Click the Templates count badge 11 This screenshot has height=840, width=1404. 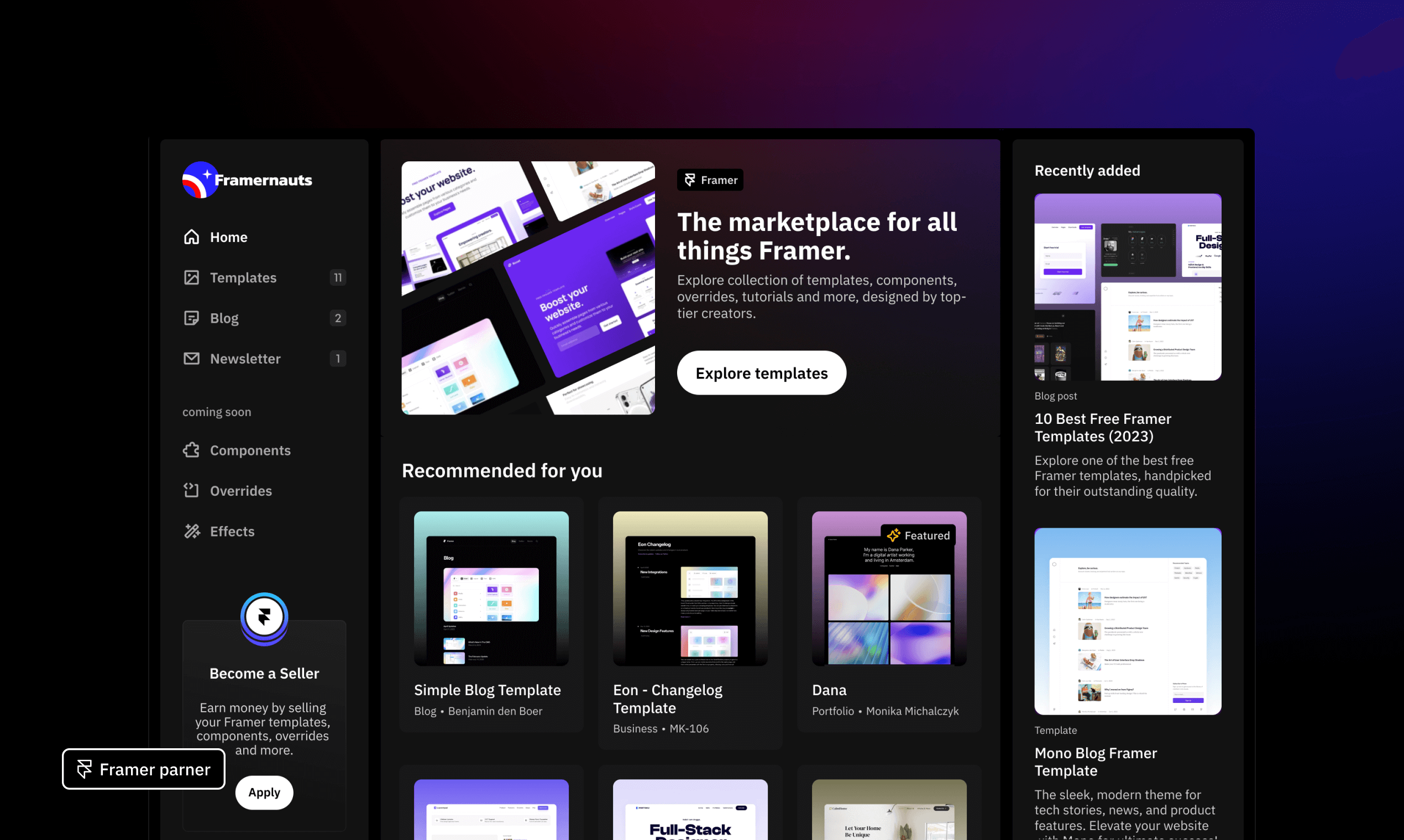[338, 277]
